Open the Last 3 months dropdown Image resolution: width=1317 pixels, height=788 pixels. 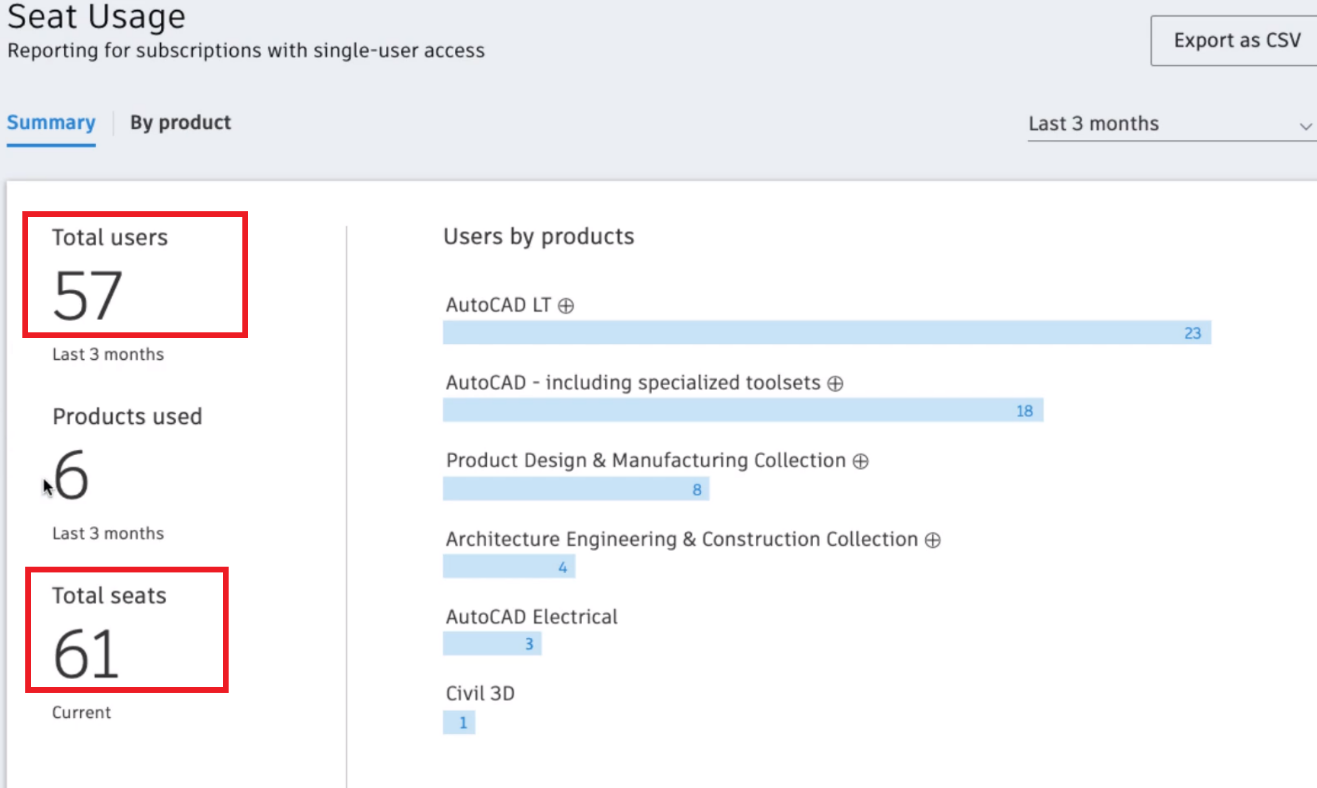coord(1171,124)
